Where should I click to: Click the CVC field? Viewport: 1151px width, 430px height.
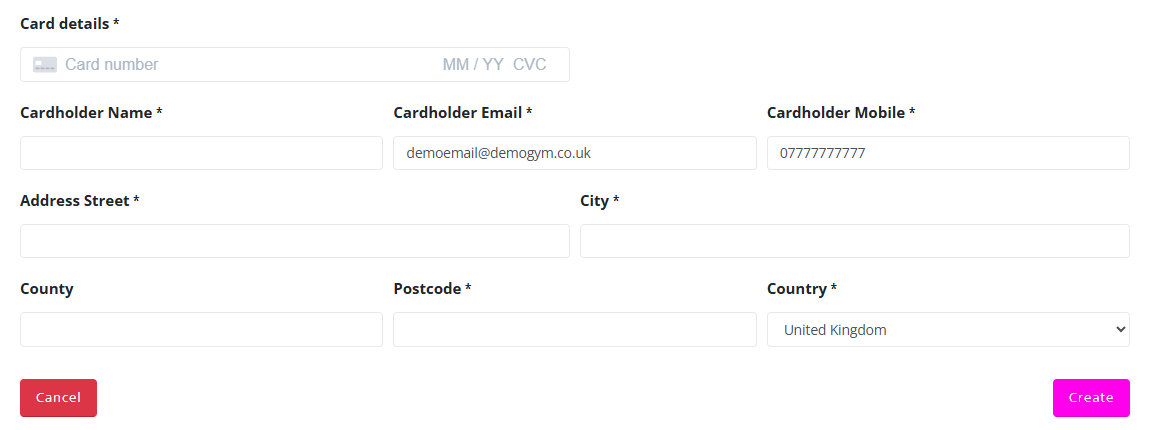pyautogui.click(x=530, y=64)
